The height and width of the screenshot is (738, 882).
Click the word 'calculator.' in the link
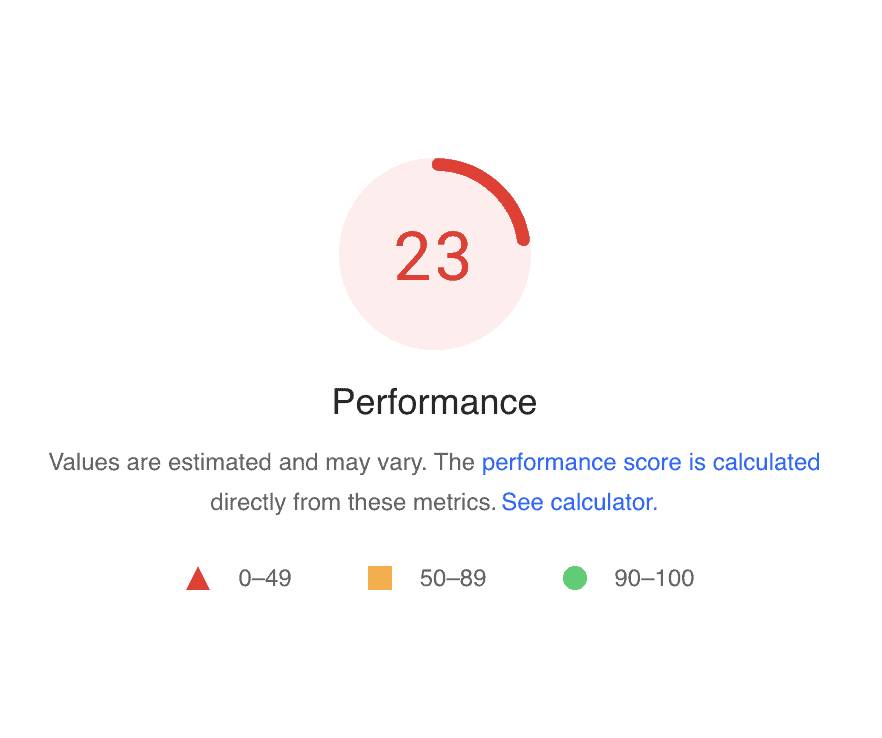pos(604,502)
